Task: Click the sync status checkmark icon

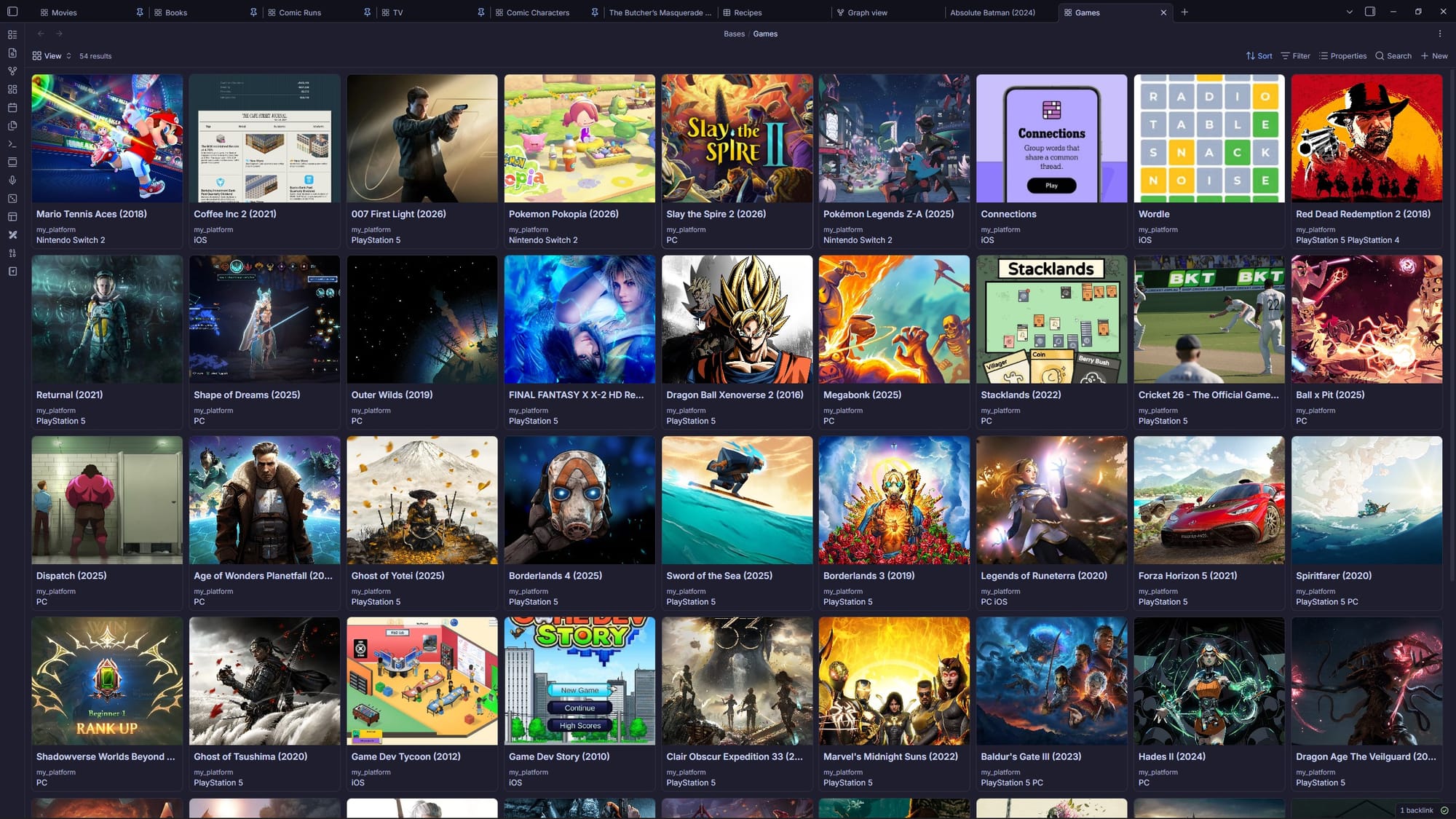Action: (x=1444, y=810)
